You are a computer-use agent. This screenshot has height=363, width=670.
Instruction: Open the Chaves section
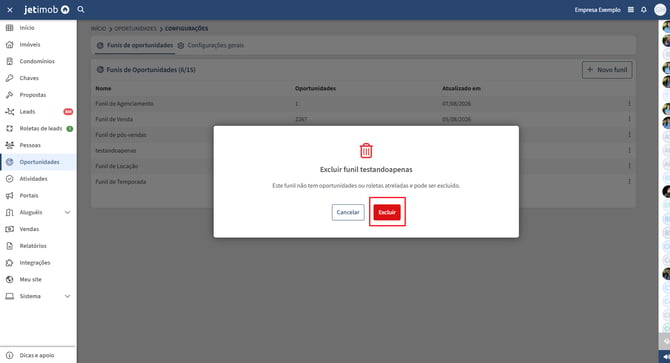coord(29,78)
